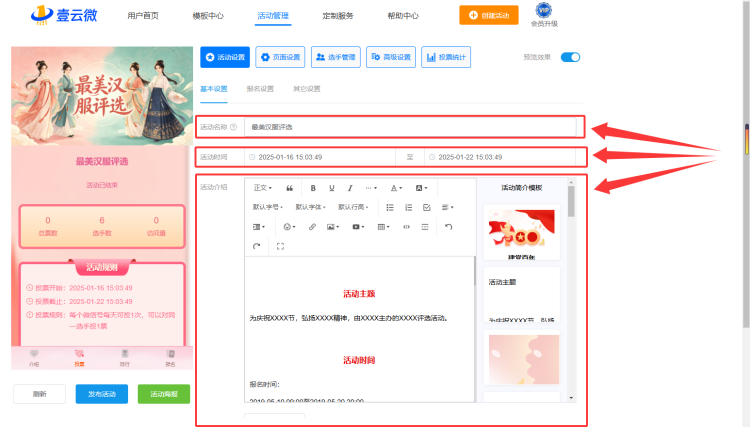Click the blue 发布活动 button
This screenshot has height=427, width=750.
click(102, 394)
